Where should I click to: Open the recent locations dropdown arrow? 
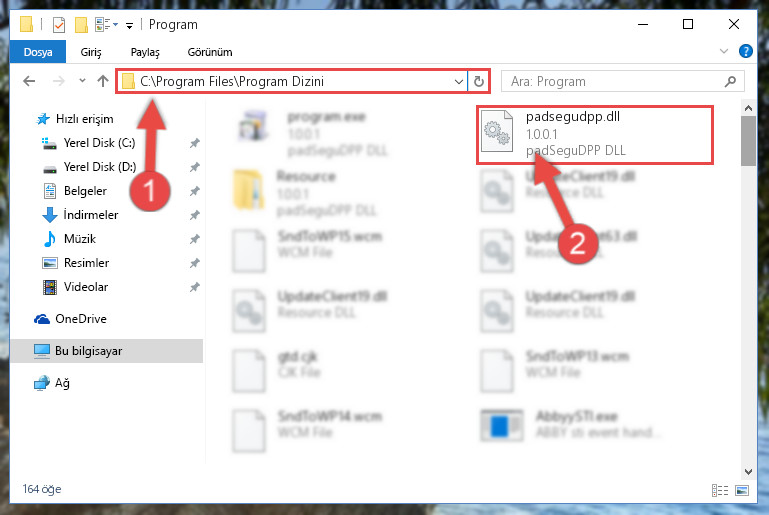(82, 80)
